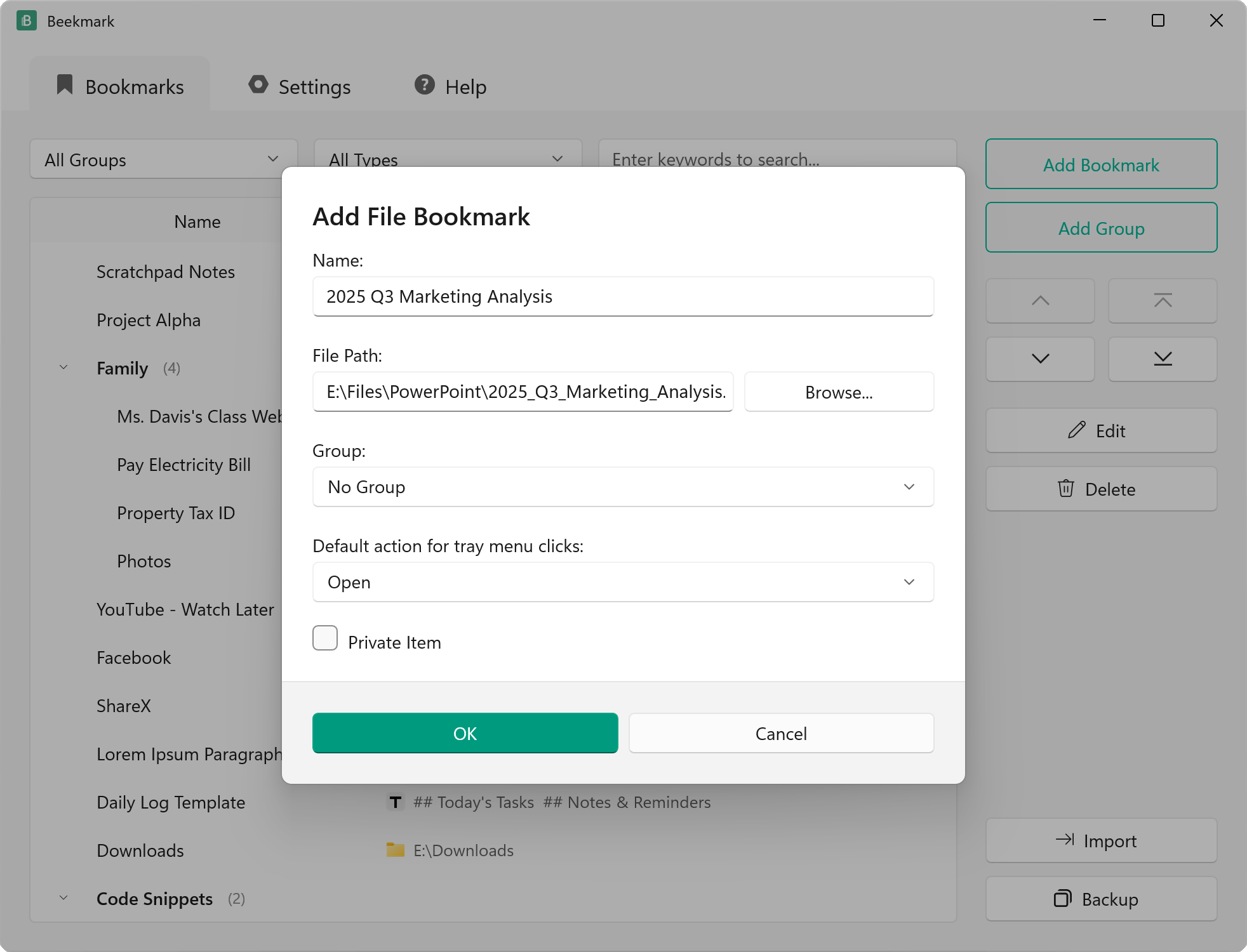This screenshot has height=952, width=1247.
Task: Move item down with the down arrow button
Action: pyautogui.click(x=1040, y=359)
